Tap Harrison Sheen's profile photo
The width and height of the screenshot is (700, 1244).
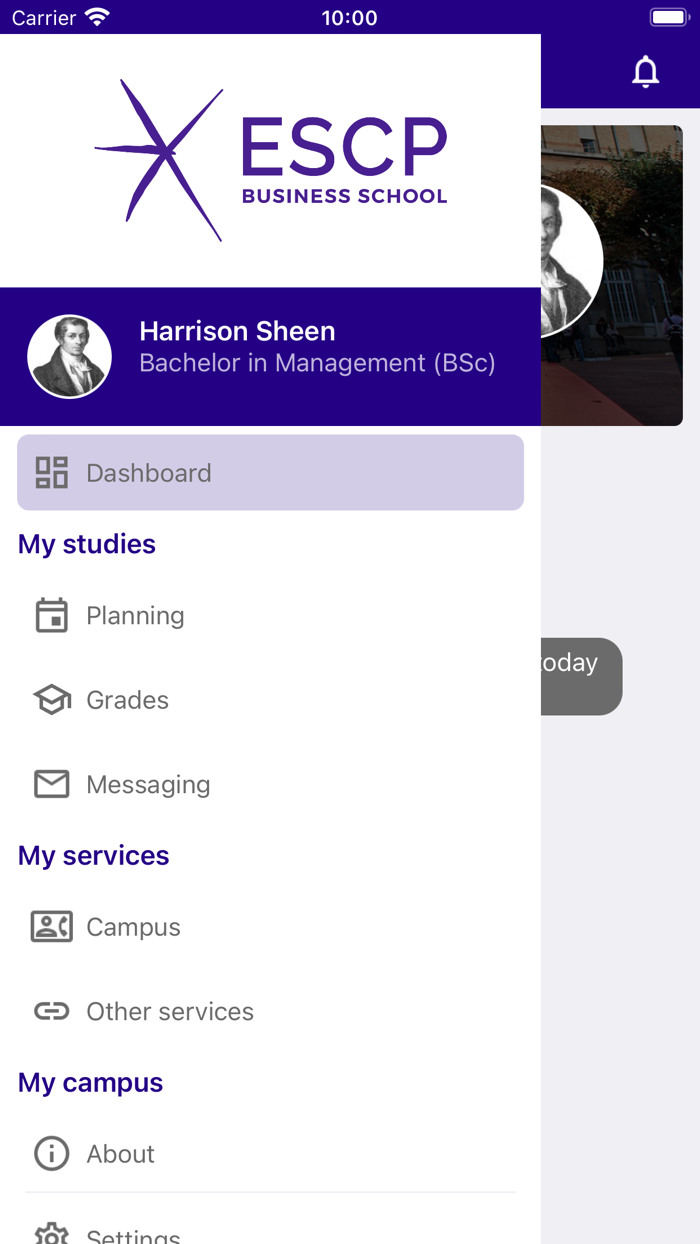pos(69,356)
